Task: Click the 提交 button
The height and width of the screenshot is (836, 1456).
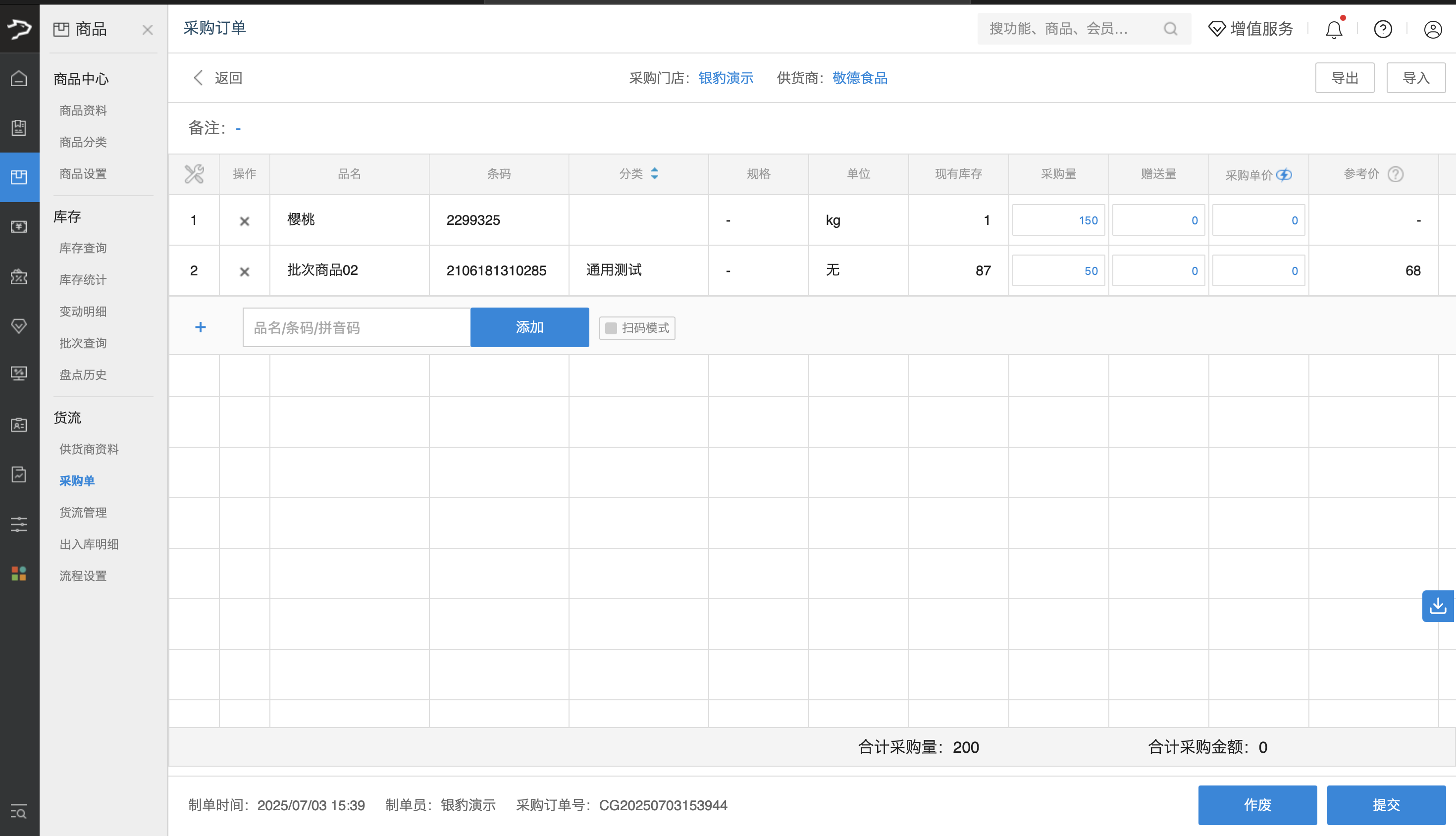Action: tap(1385, 804)
